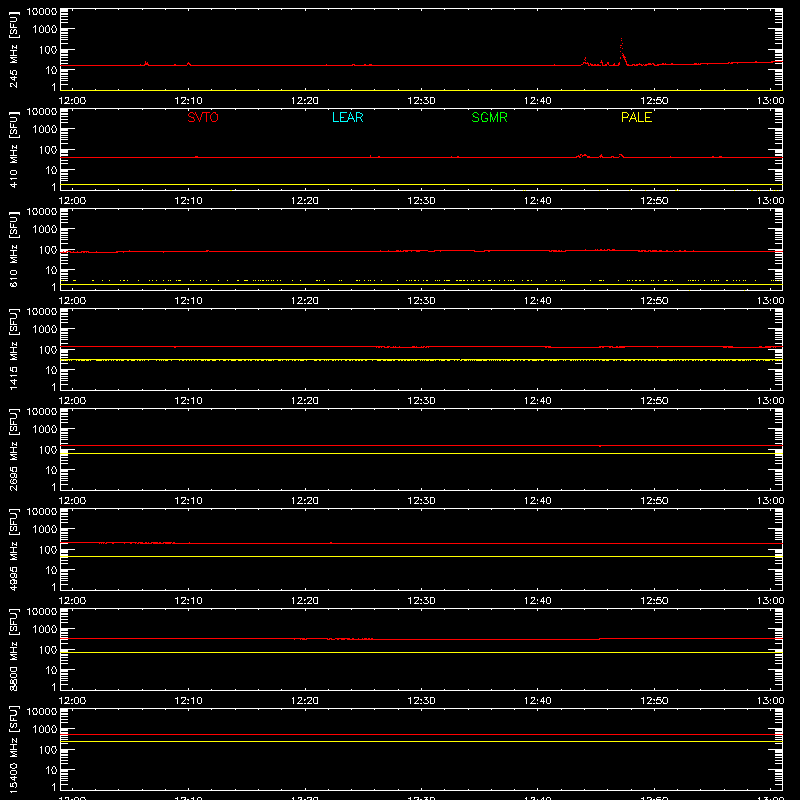800x800 pixels.
Task: Click the 100 y-axis value of 1415 MHz panel
Action: coord(48,350)
